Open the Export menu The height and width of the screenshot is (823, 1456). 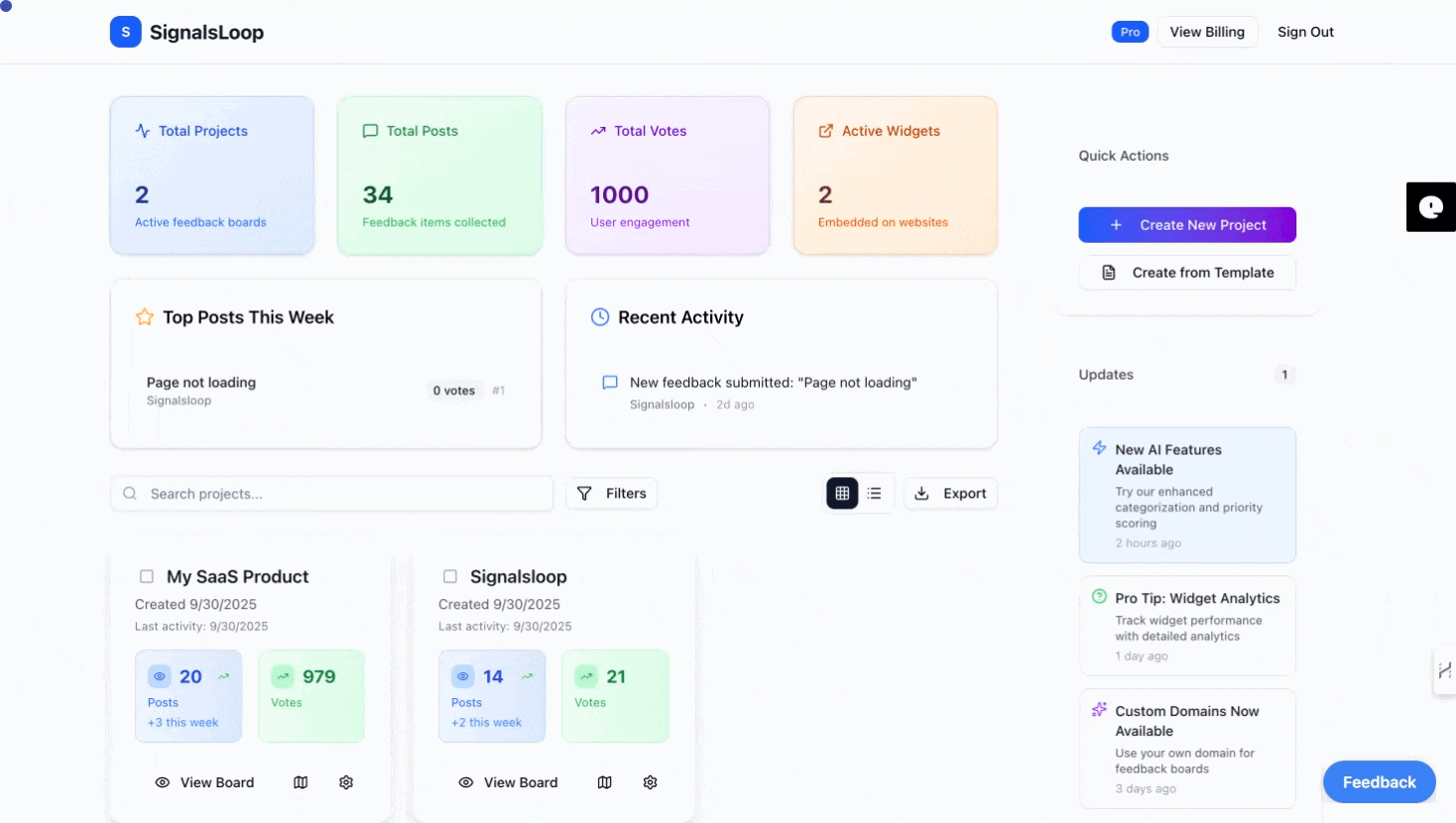949,493
